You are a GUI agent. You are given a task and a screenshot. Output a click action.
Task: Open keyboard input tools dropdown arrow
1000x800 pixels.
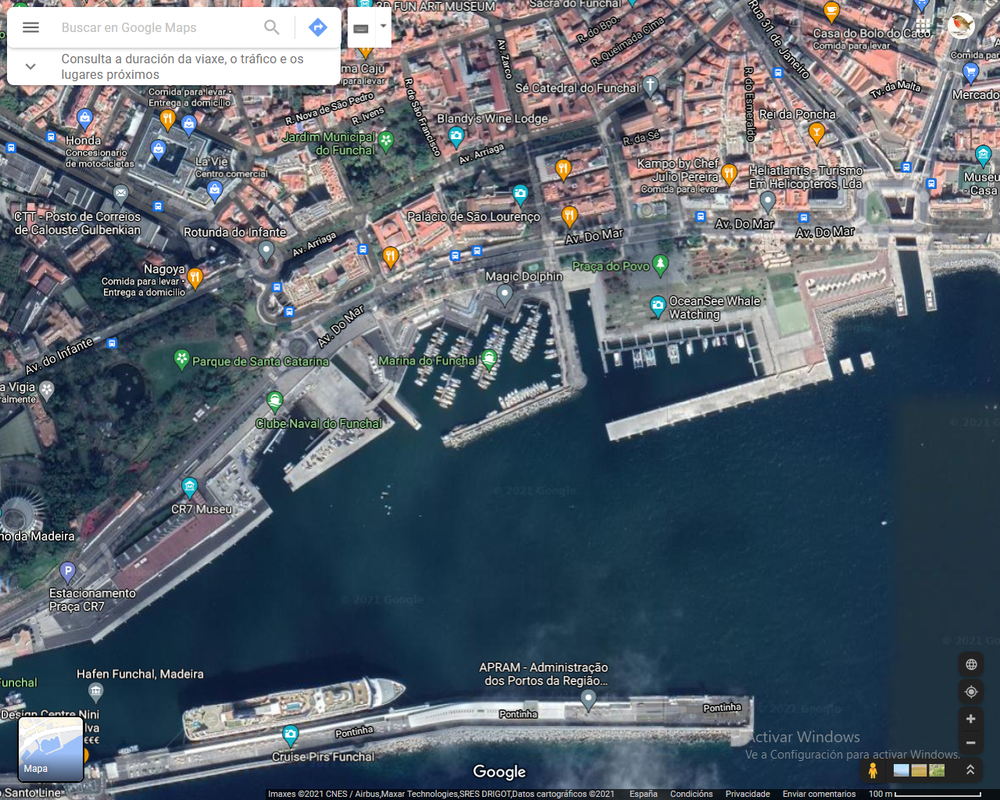[383, 27]
